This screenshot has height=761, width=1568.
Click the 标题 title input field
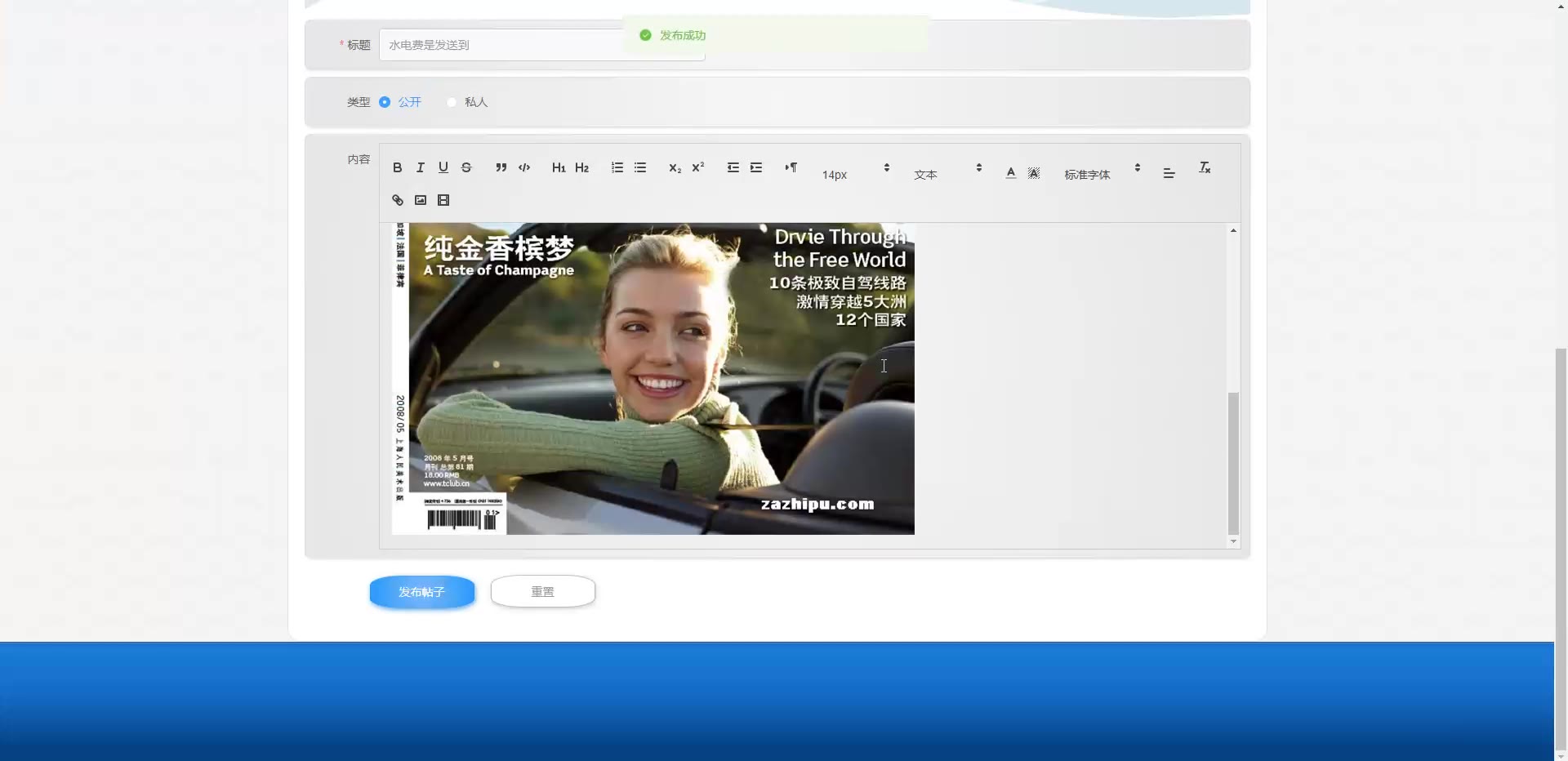click(541, 45)
